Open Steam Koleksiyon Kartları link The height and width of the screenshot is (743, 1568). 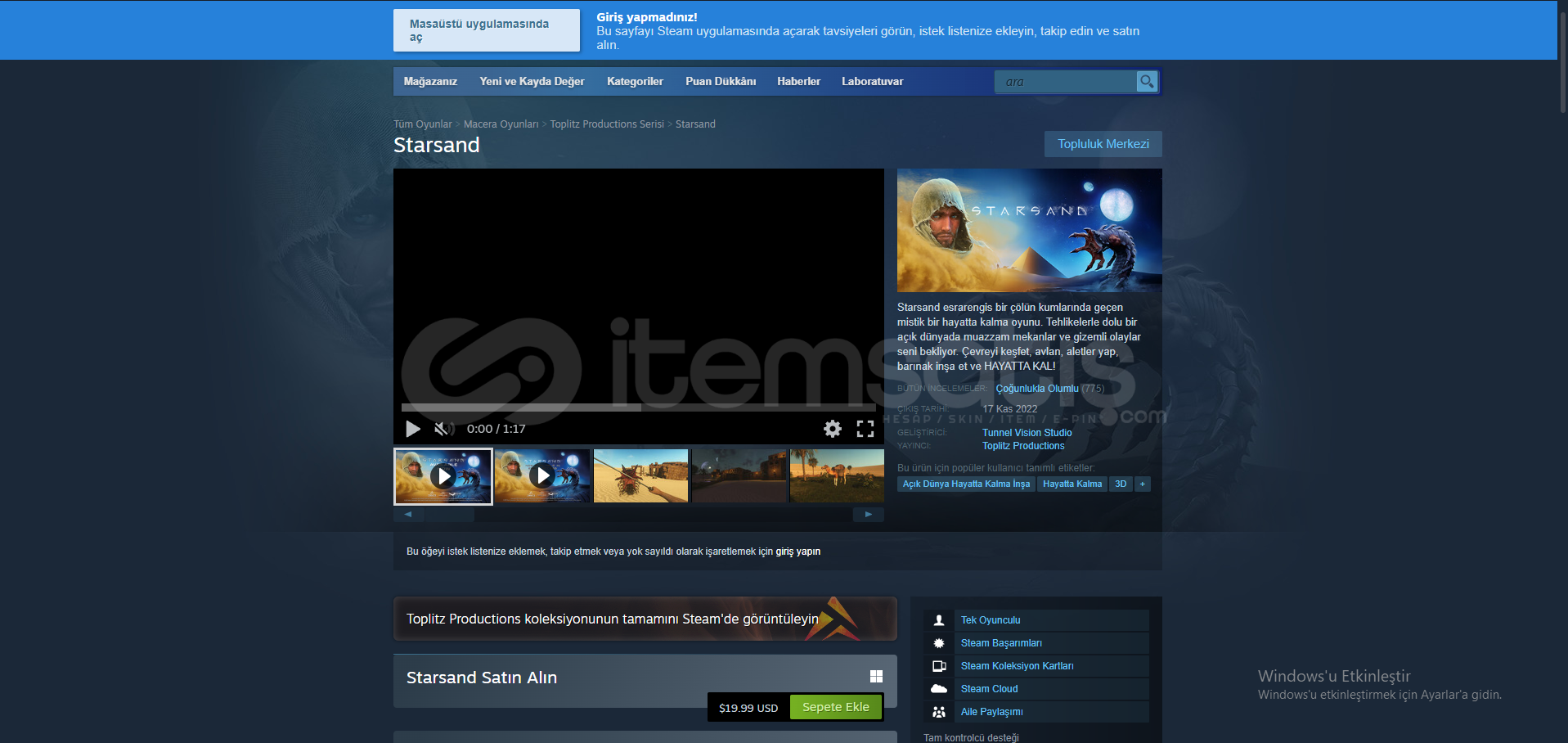tap(1018, 666)
